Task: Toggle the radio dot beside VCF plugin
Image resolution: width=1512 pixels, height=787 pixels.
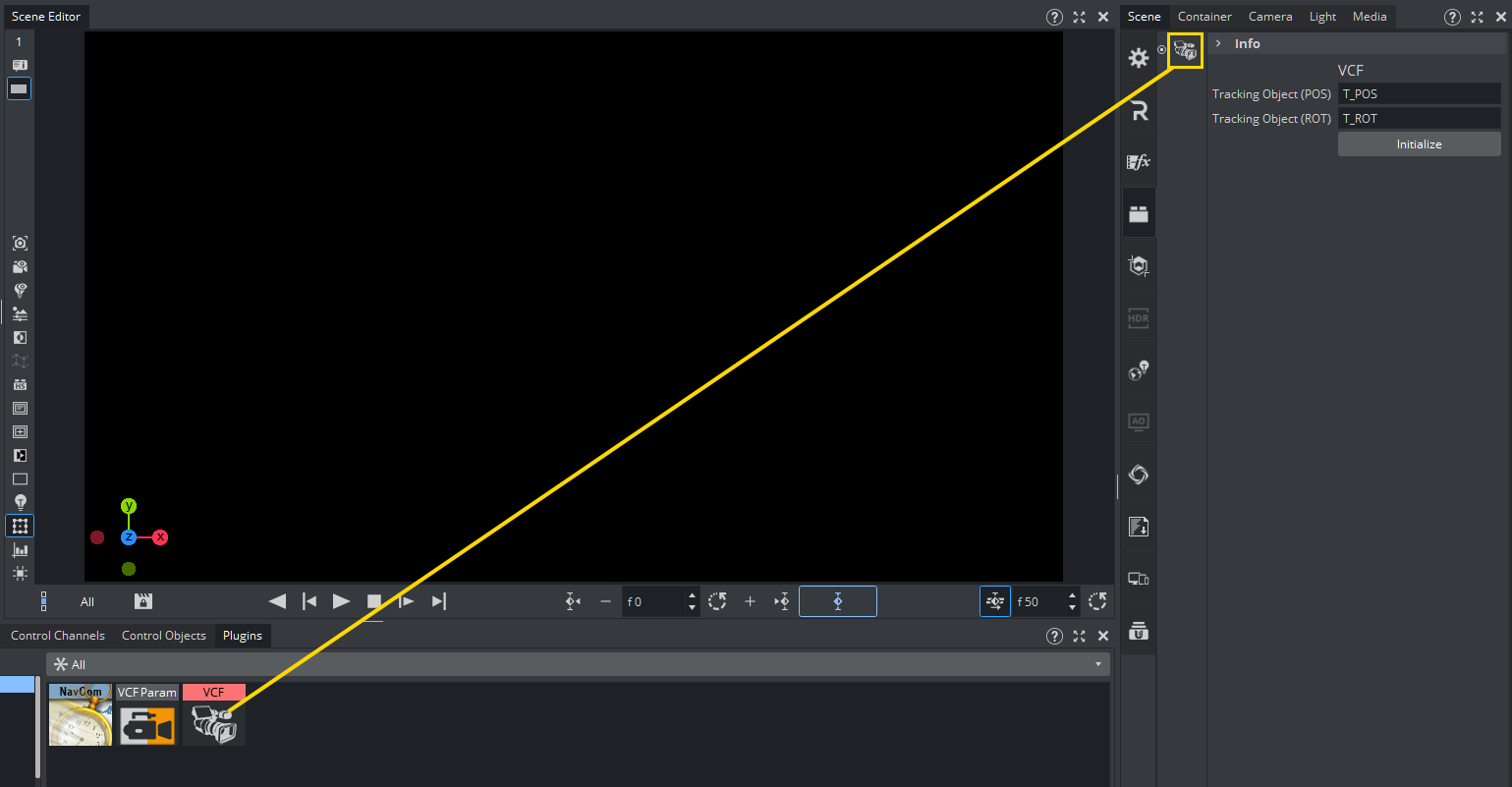Action: point(1161,49)
